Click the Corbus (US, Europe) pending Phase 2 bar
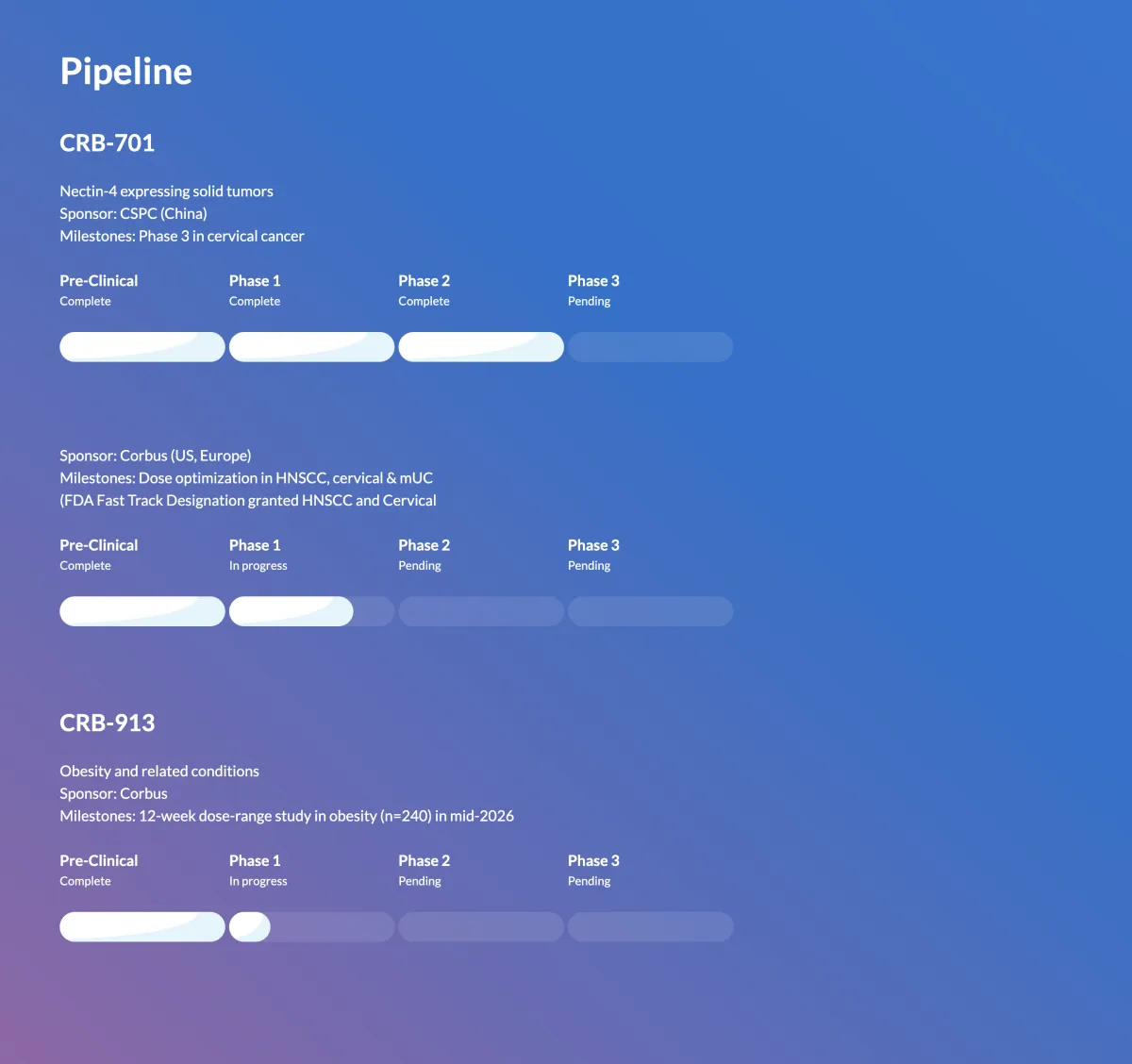1132x1064 pixels. point(481,611)
